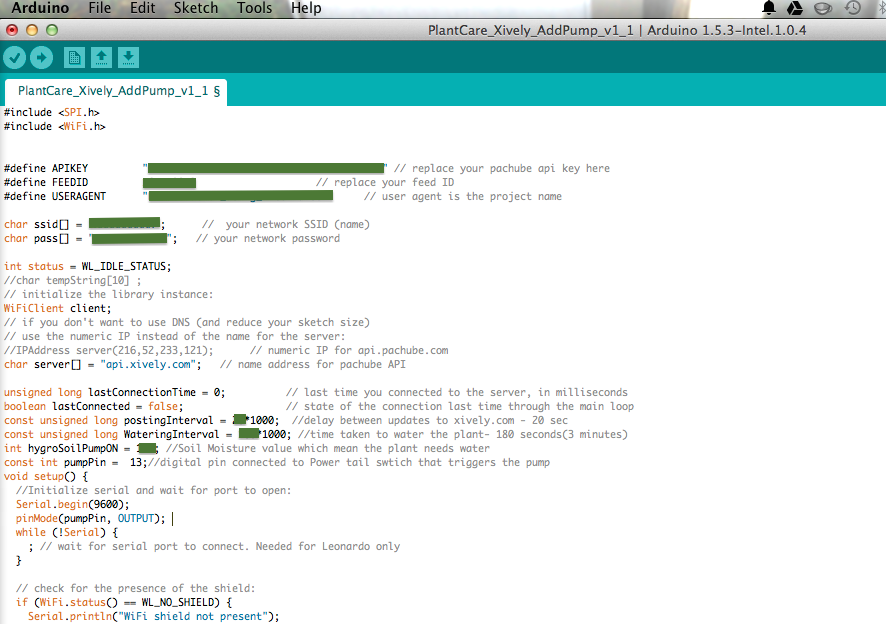This screenshot has width=886, height=624.
Task: Click the '#define APIKEY' text
Action: (46, 168)
